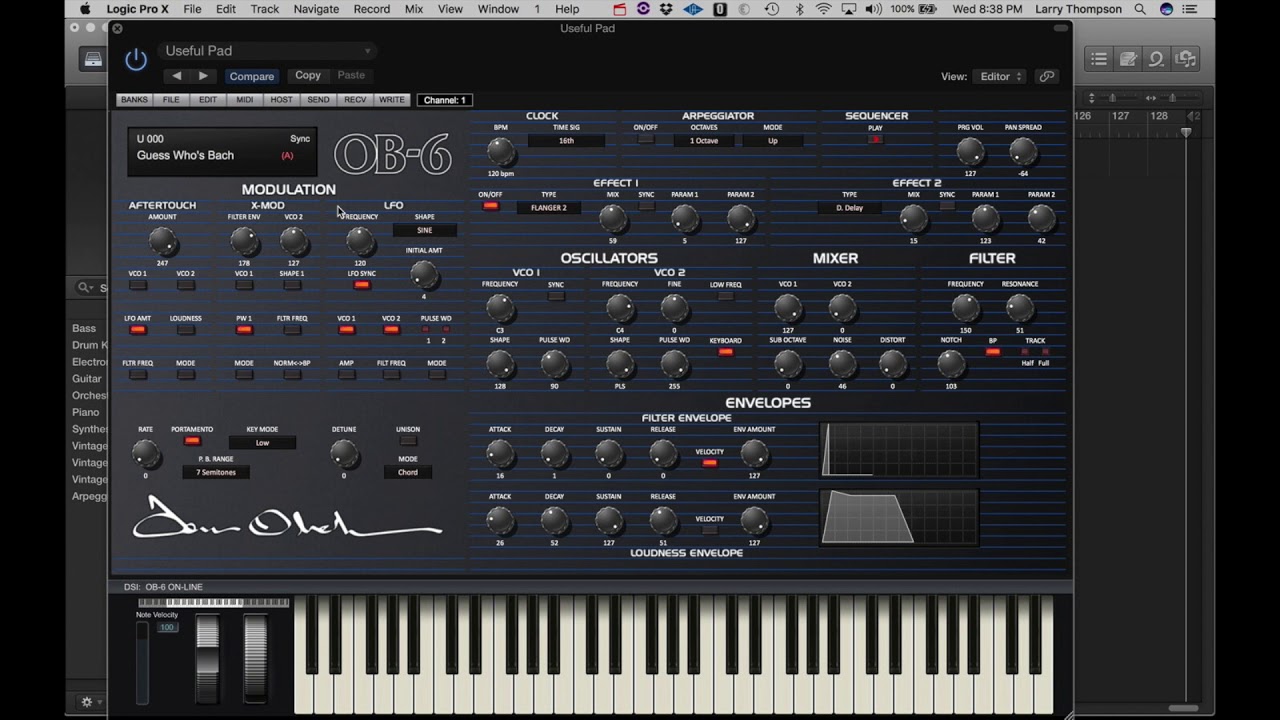Toggle the Arpeggiator ON/OFF switch
1280x720 pixels.
point(646,139)
